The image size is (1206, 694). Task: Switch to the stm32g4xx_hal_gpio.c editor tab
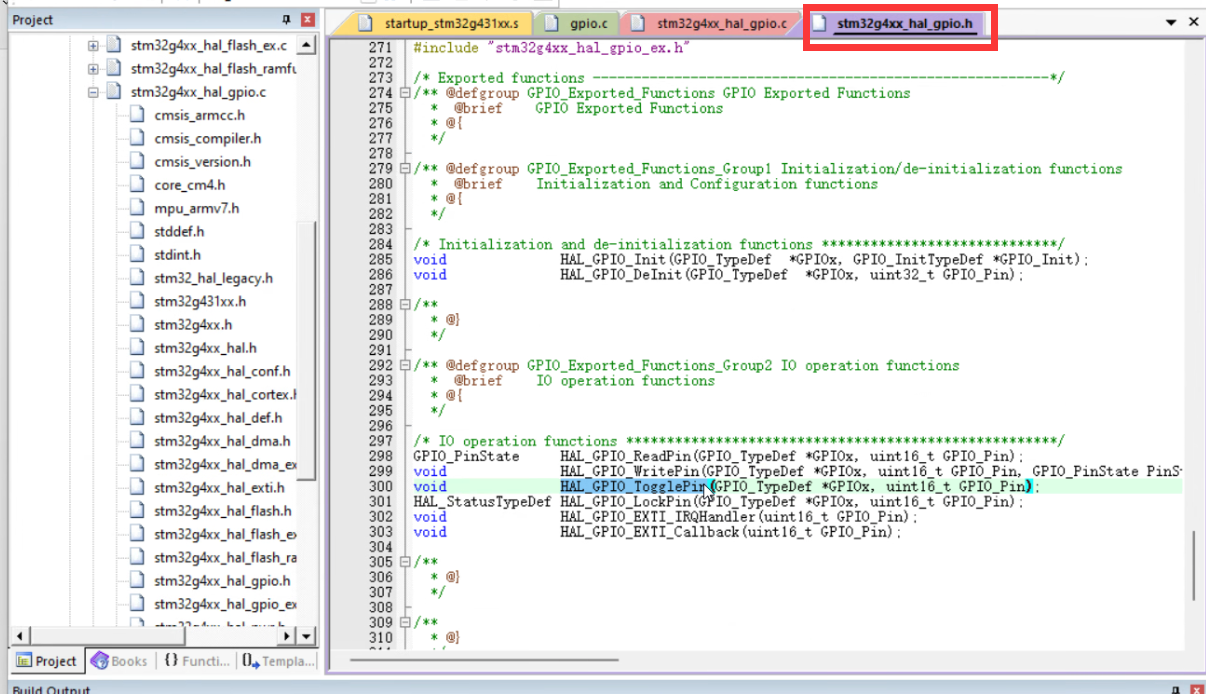[x=720, y=23]
